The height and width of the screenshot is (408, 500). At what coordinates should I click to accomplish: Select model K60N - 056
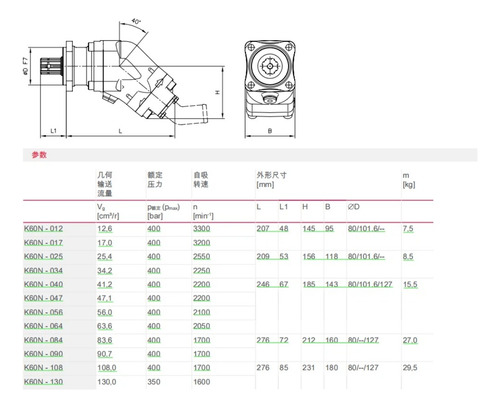pos(43,312)
